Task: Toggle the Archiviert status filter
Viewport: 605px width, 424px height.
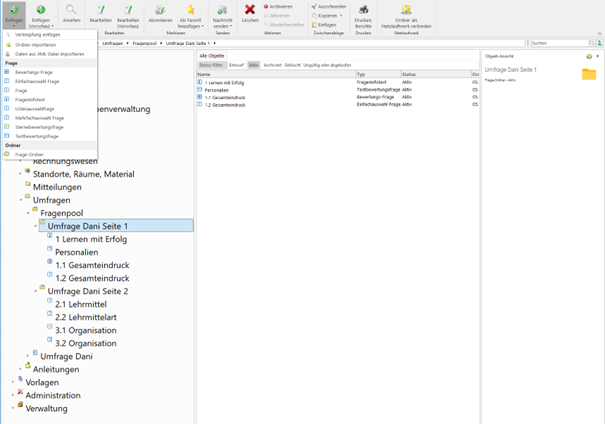Action: tap(272, 65)
